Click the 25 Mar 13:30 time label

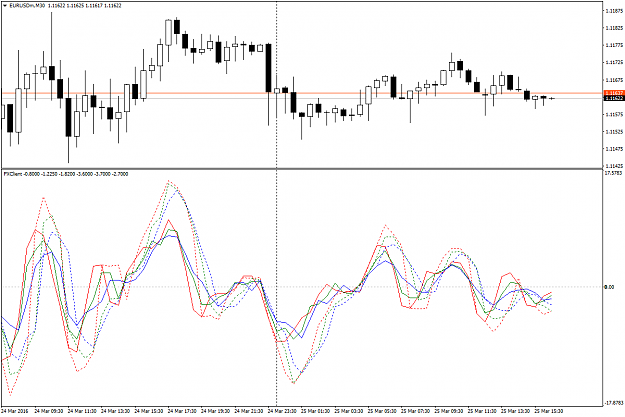(x=516, y=411)
